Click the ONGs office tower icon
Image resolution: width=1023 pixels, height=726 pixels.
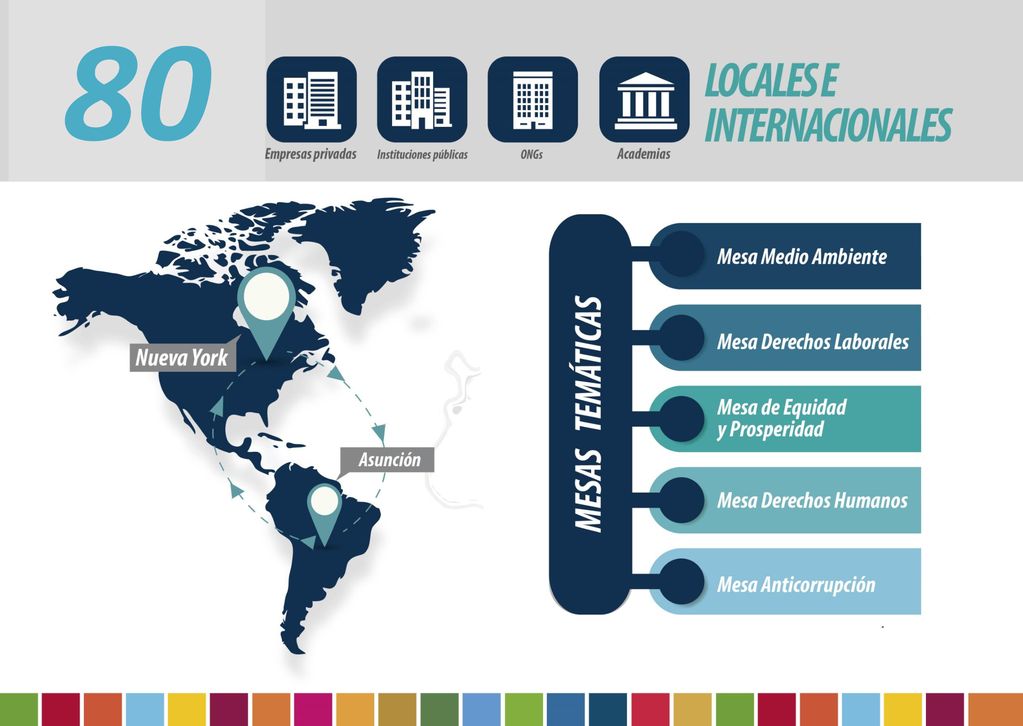point(532,99)
